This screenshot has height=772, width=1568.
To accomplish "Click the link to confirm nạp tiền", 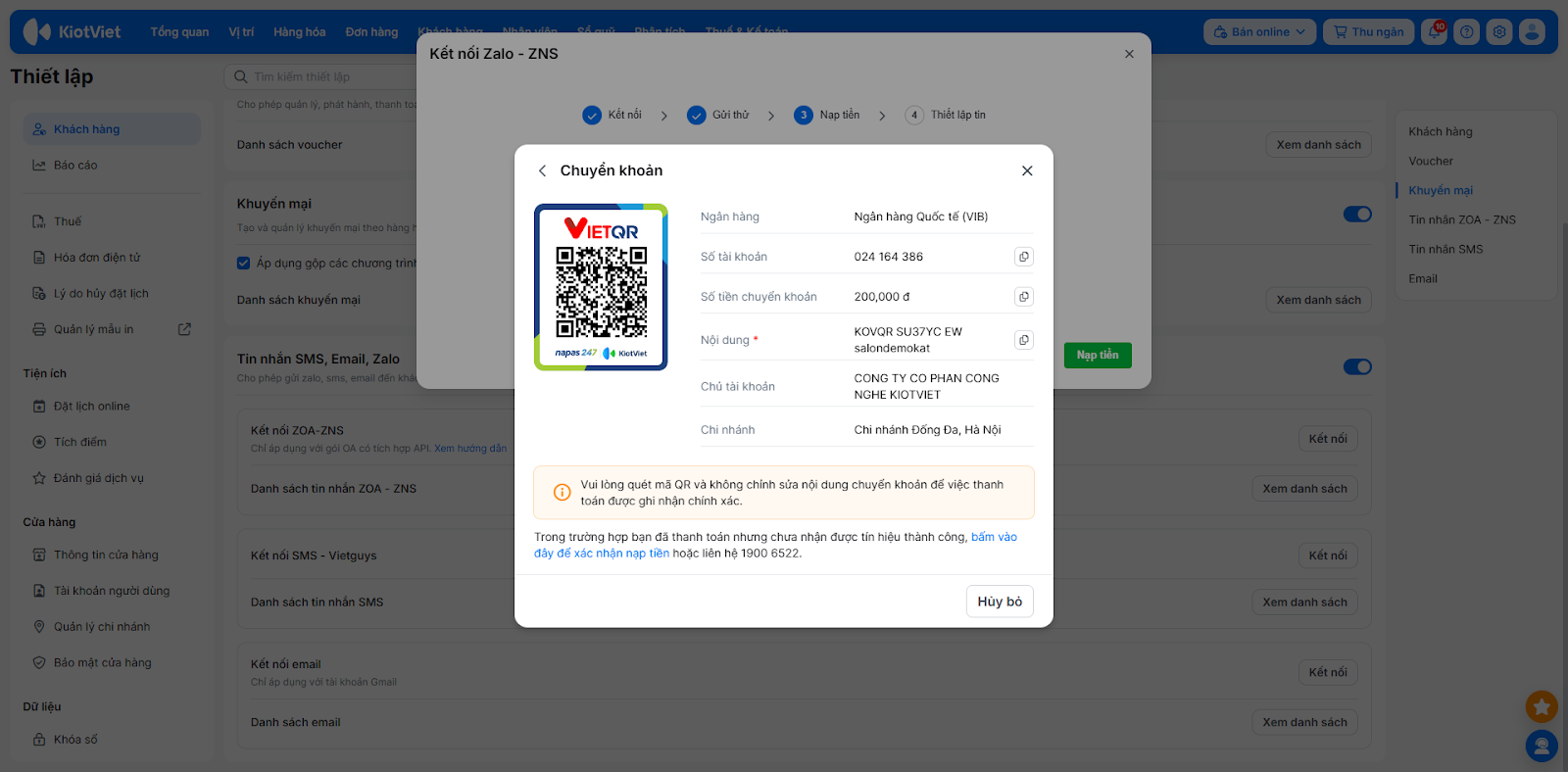I will point(776,545).
